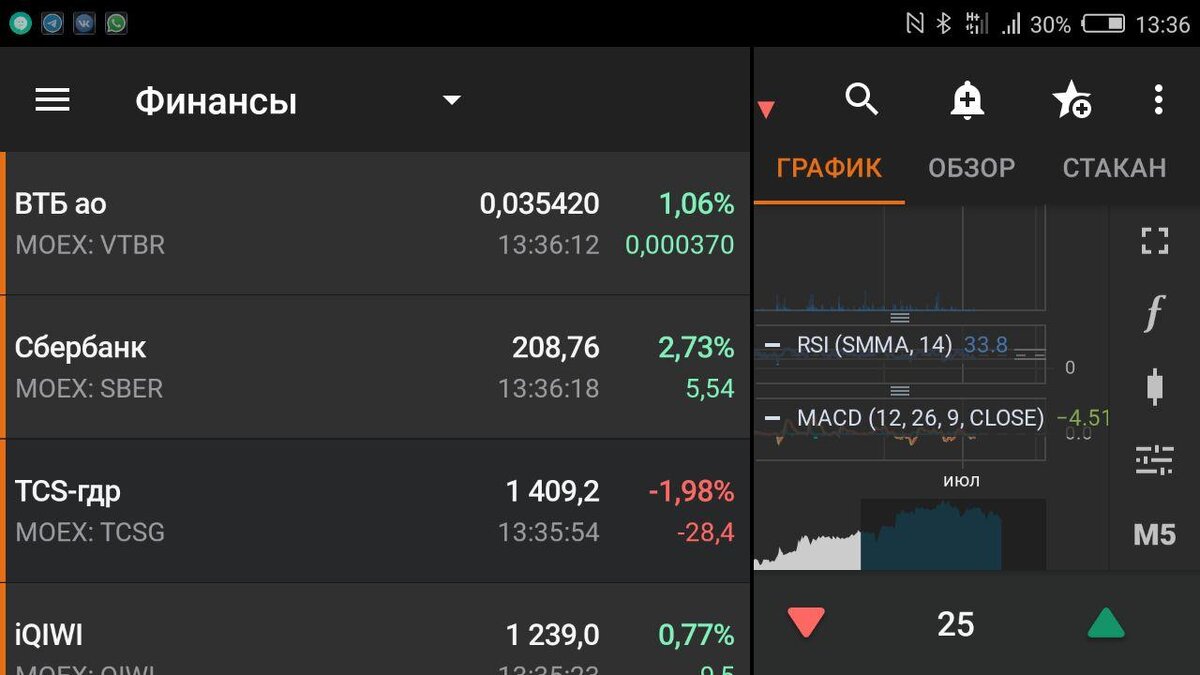
Task: Open the search icon on the chart panel
Action: 862,99
